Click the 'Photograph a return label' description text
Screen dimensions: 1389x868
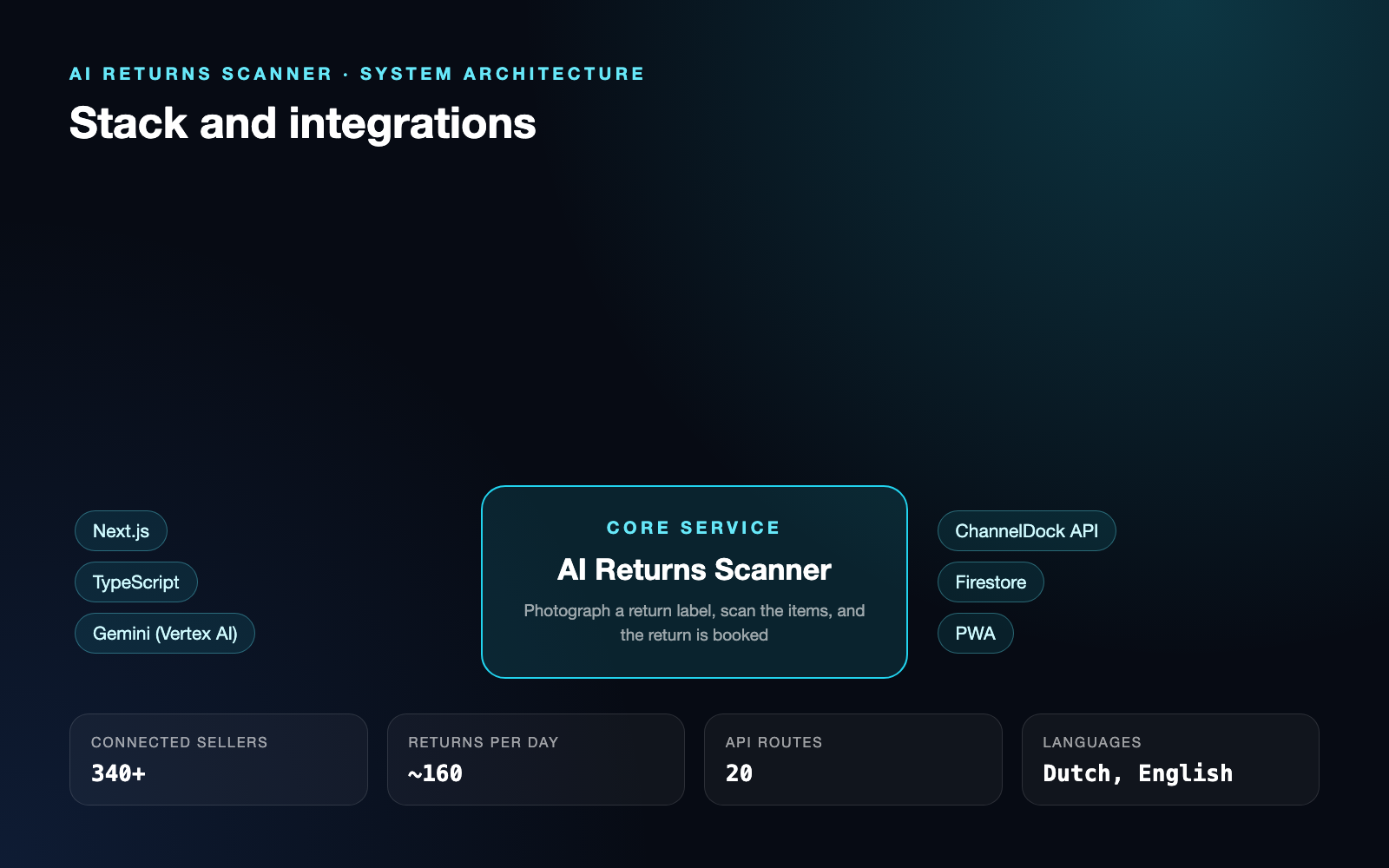pos(694,622)
